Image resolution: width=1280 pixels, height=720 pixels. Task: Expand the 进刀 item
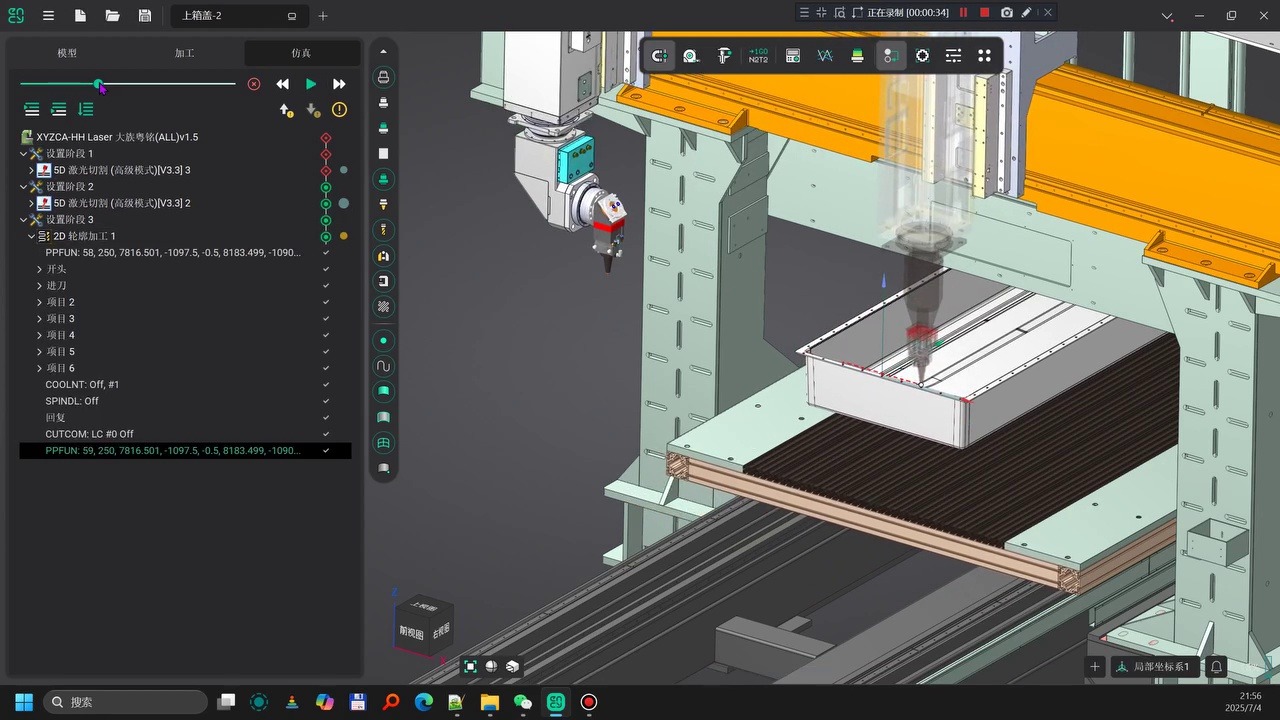click(x=40, y=286)
